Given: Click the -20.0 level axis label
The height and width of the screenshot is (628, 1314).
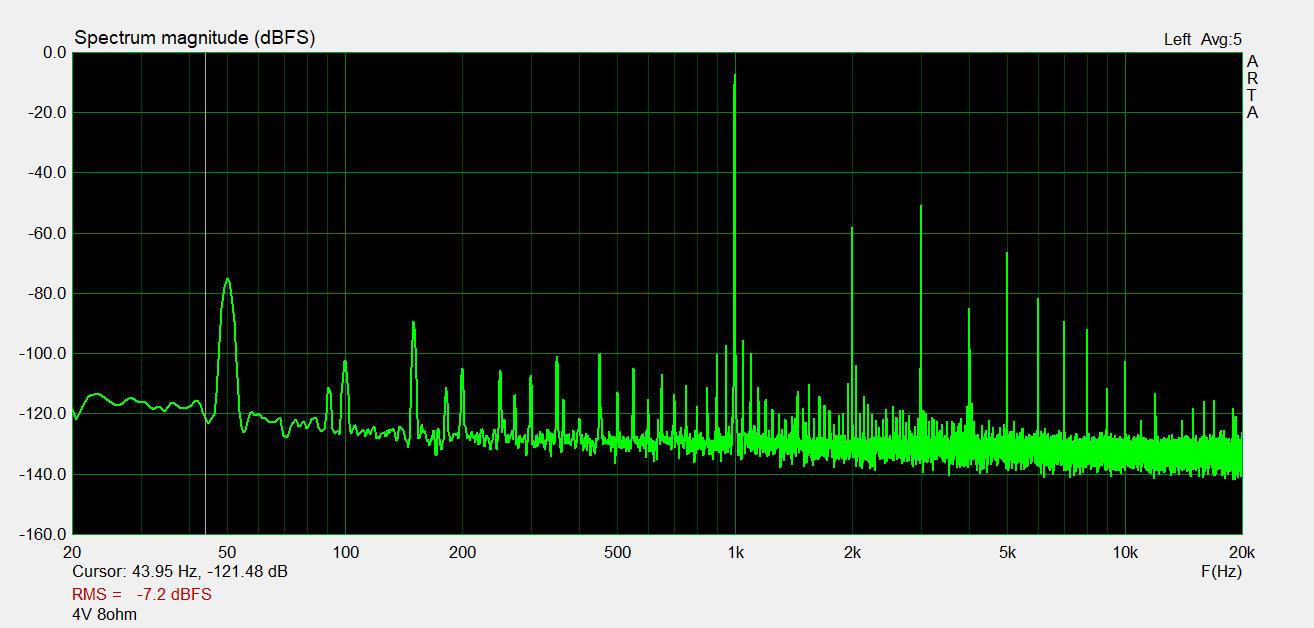Looking at the screenshot, I should click(48, 112).
